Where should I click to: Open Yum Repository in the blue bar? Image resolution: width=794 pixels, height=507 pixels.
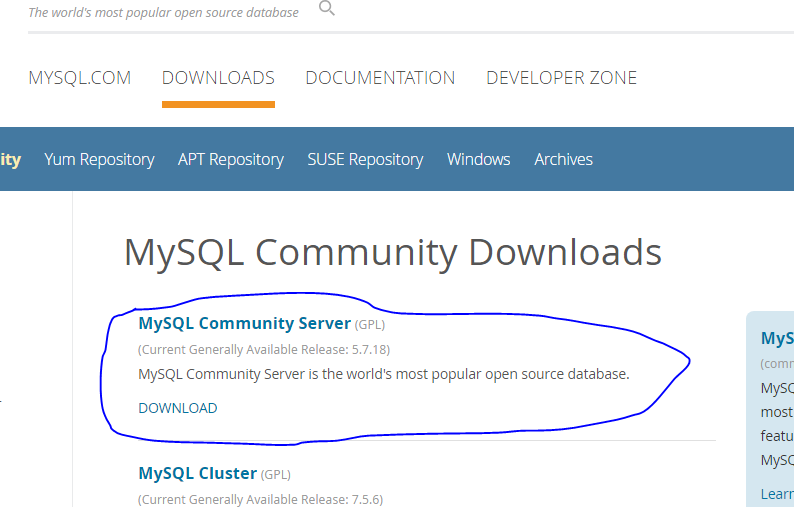tap(99, 160)
